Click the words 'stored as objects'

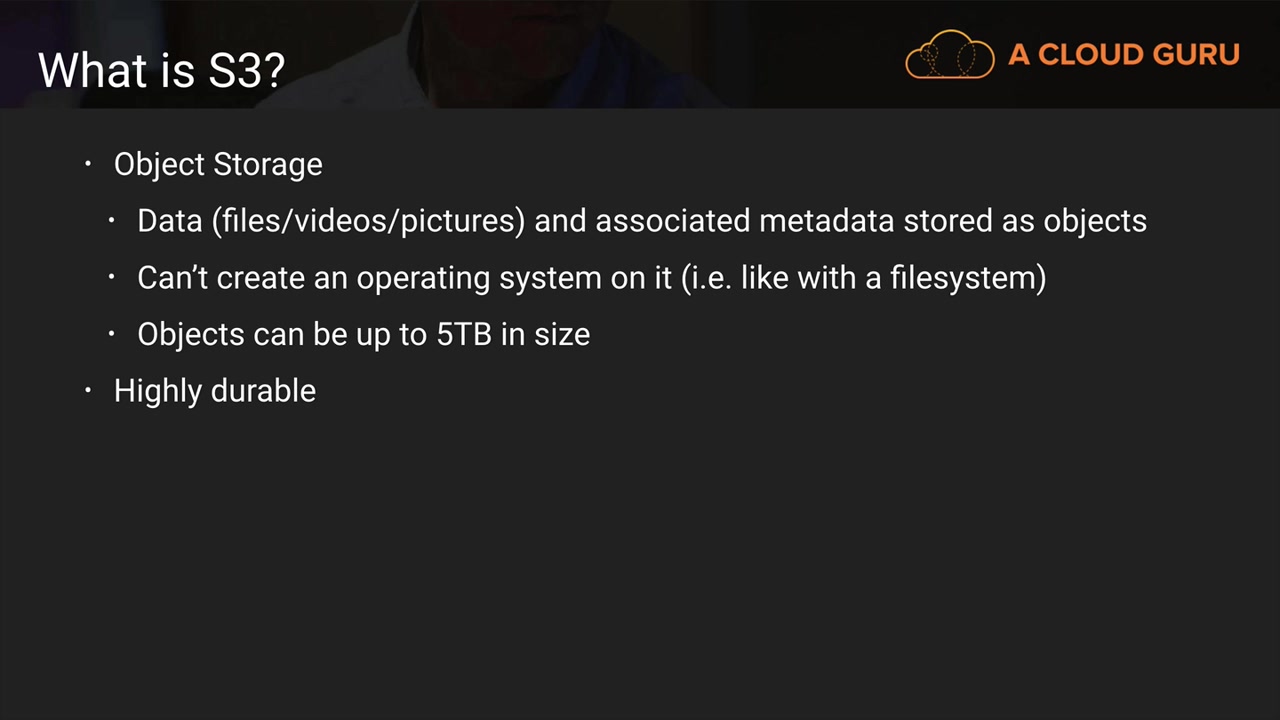1025,221
